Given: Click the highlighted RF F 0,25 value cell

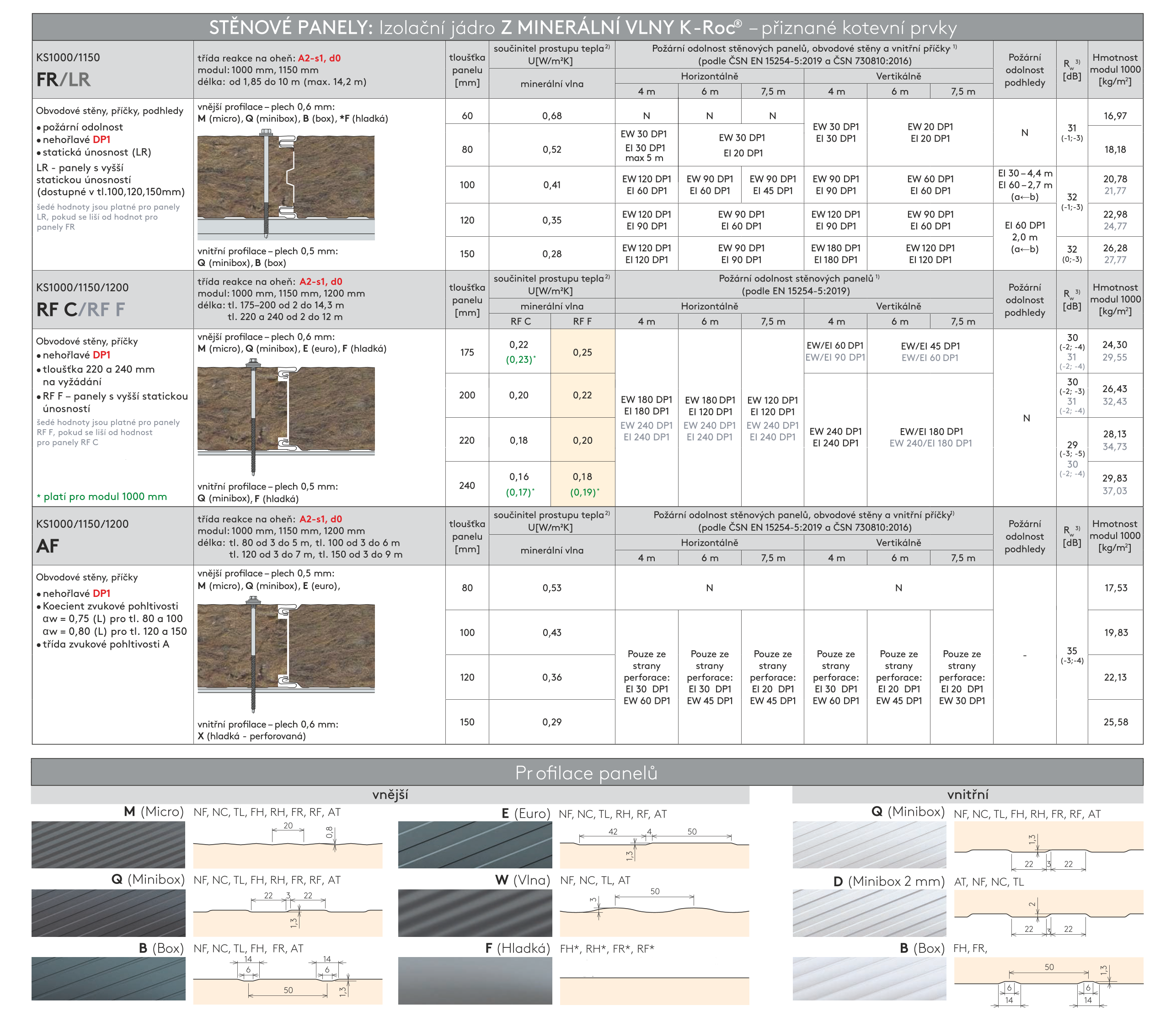Looking at the screenshot, I should tap(583, 352).
